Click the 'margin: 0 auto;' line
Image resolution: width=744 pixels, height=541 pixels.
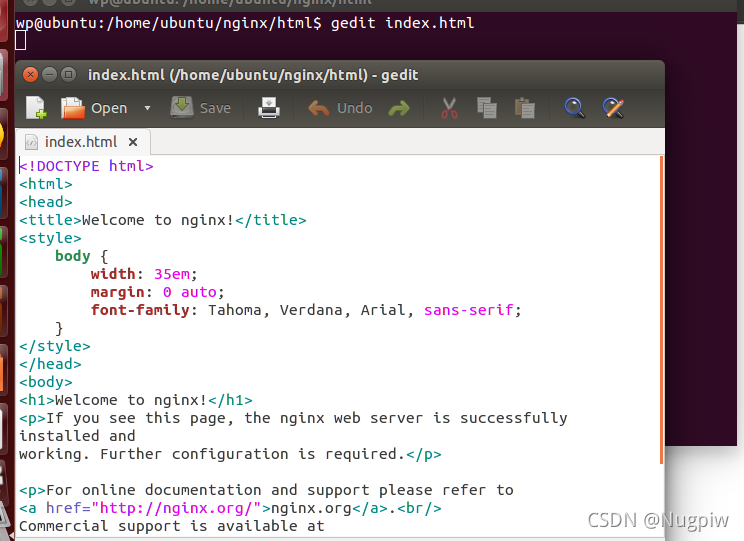click(157, 292)
